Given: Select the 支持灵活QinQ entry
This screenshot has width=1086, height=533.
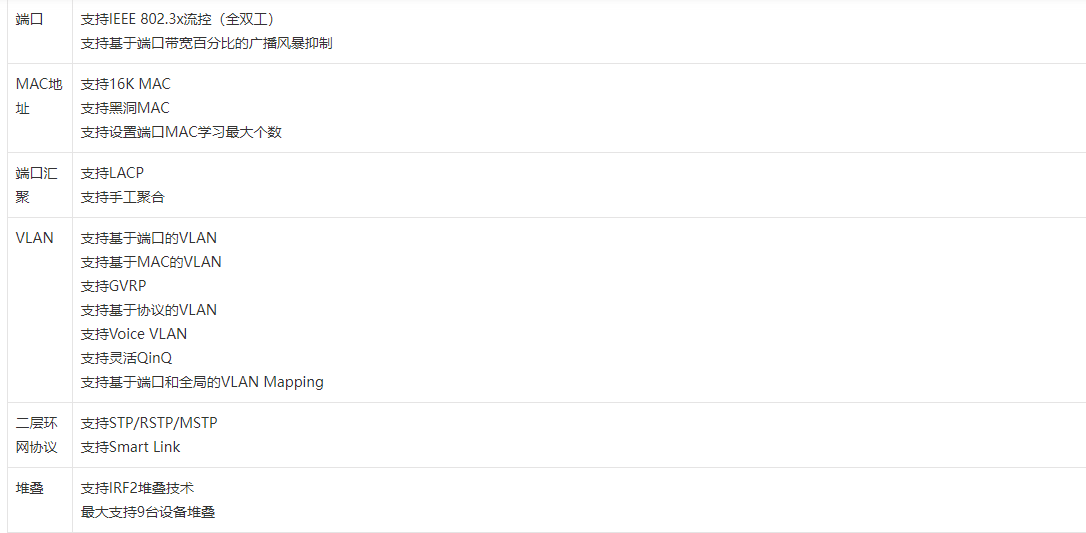Looking at the screenshot, I should (x=126, y=358).
